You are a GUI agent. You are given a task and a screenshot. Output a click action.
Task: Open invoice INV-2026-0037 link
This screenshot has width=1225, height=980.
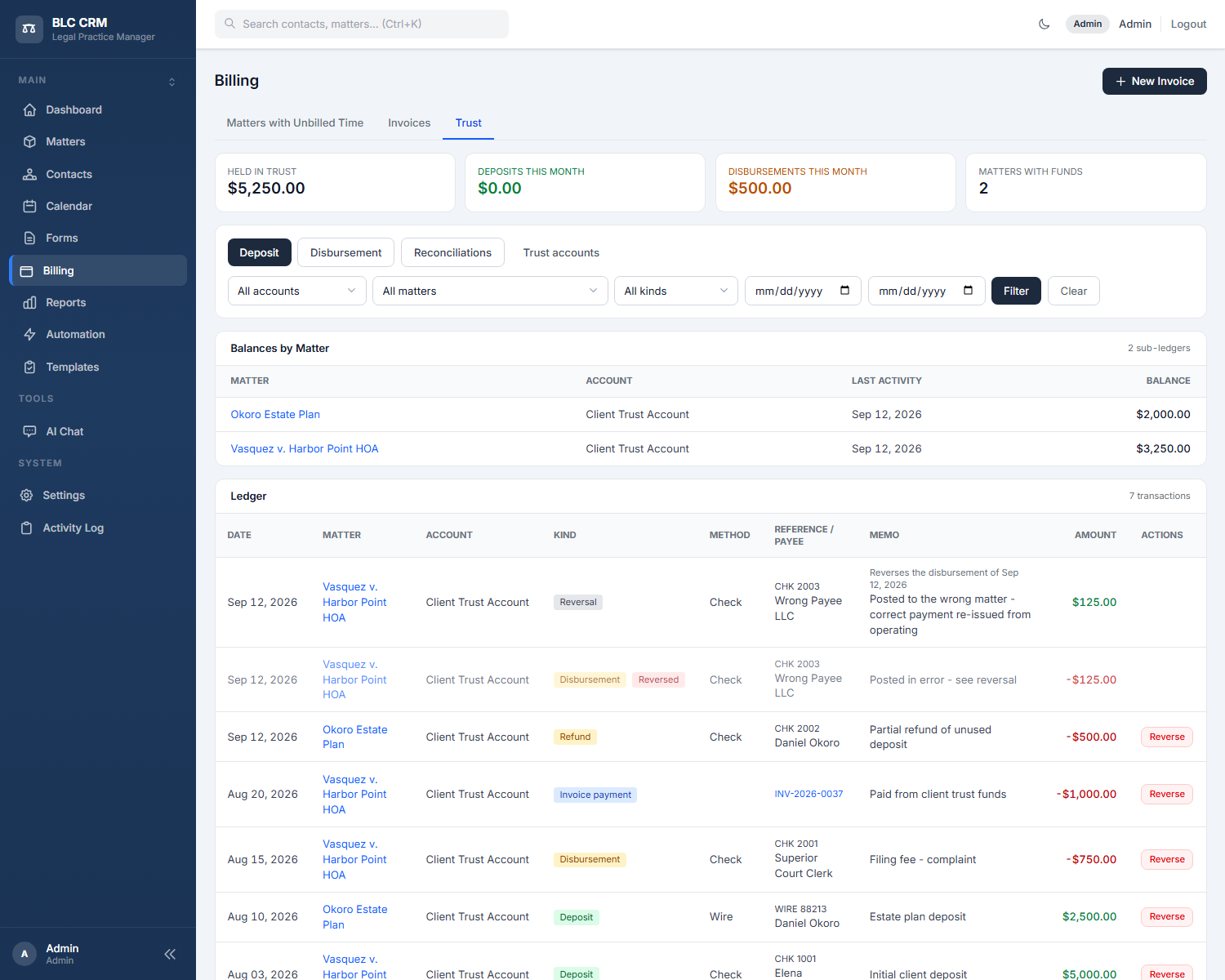coord(808,794)
